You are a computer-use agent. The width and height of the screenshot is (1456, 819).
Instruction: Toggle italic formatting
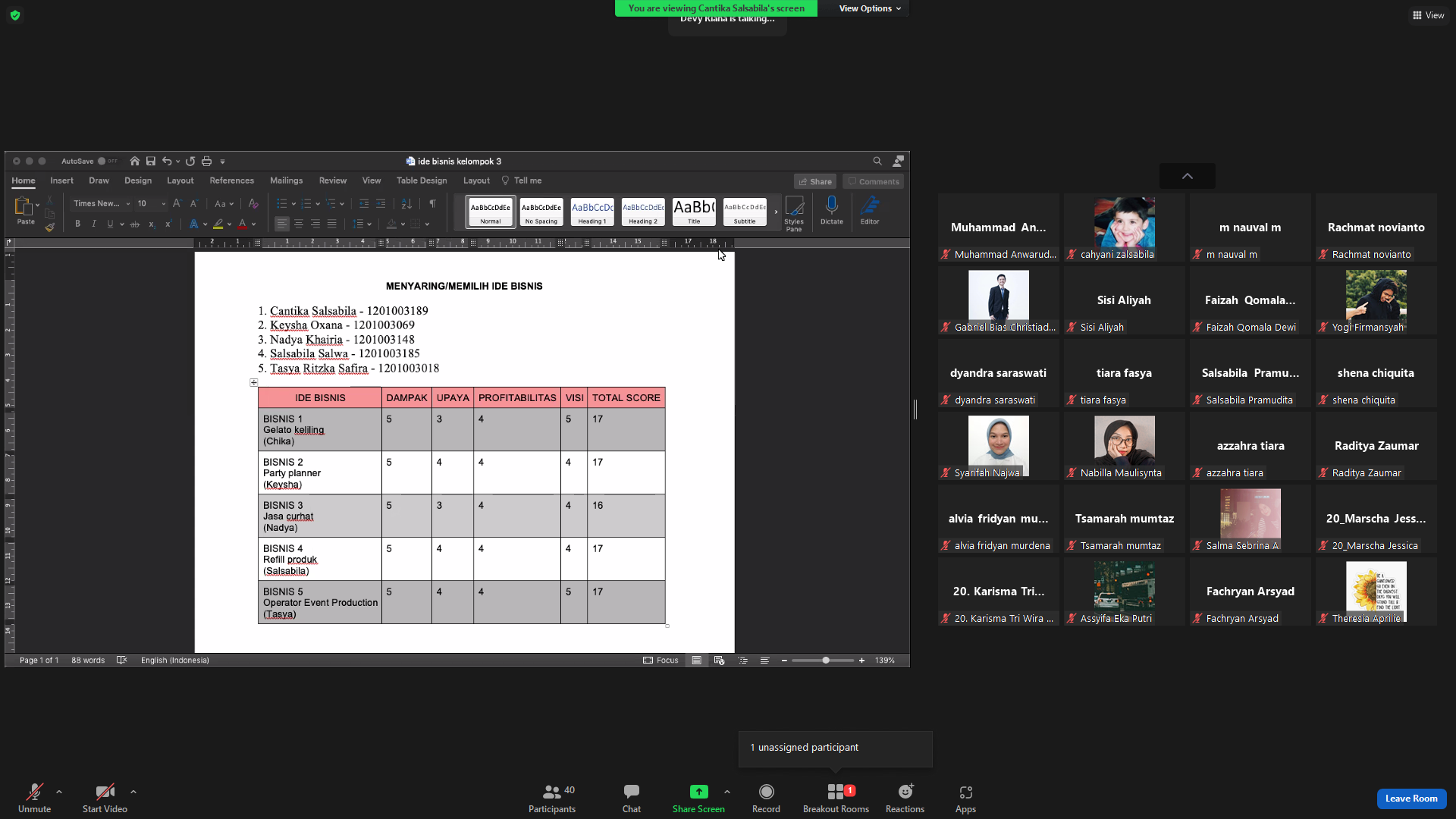click(x=94, y=224)
